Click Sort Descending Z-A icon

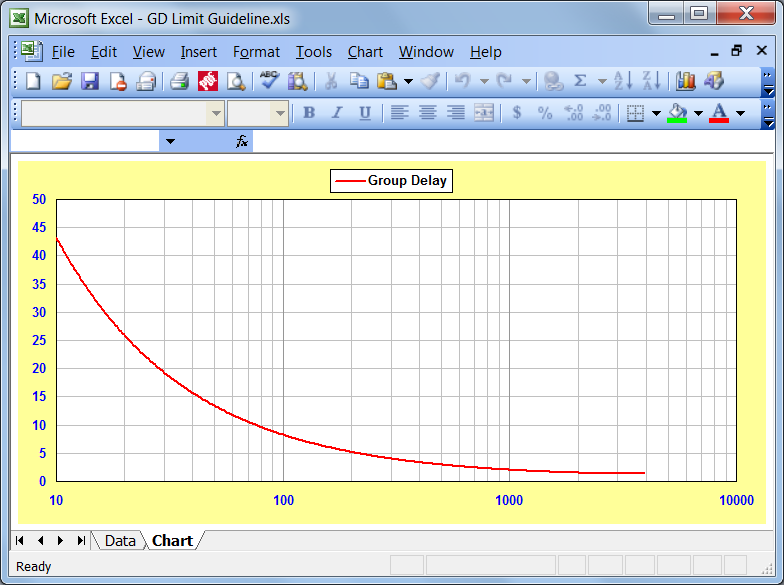(x=652, y=81)
